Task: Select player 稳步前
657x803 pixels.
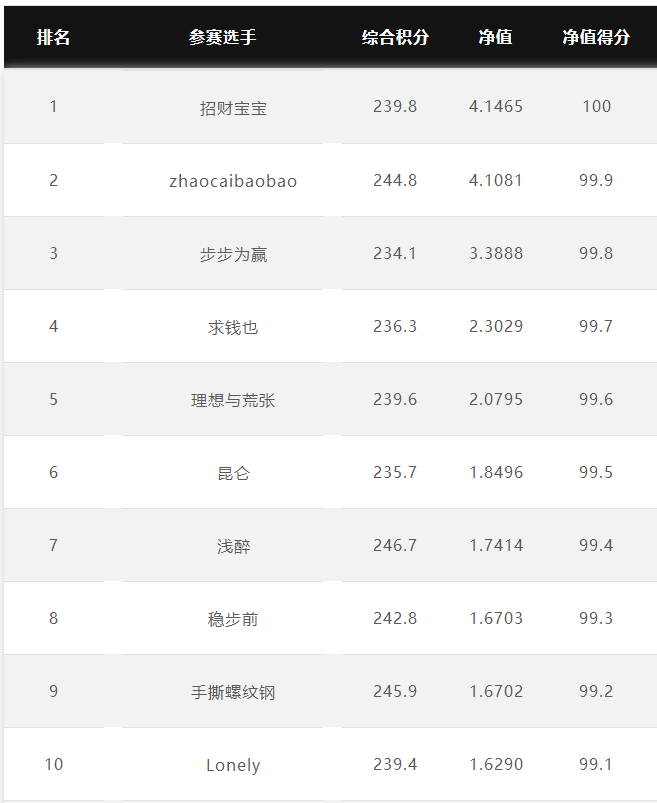Action: (233, 619)
